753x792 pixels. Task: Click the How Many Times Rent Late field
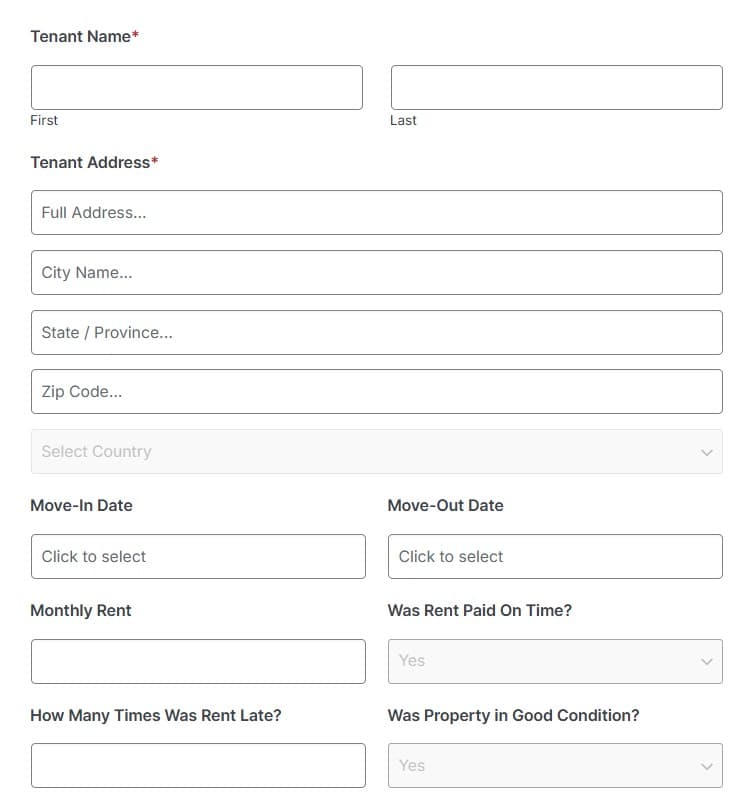pos(198,766)
